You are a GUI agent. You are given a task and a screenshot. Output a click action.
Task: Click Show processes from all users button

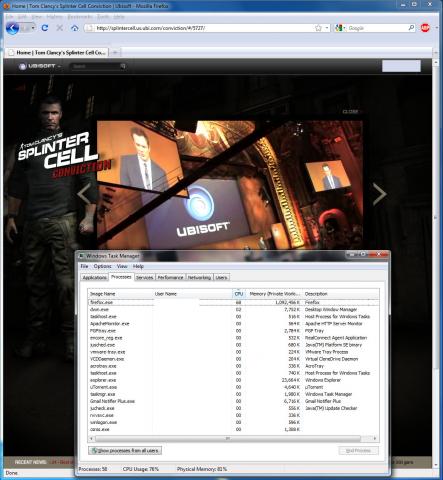tap(125, 451)
